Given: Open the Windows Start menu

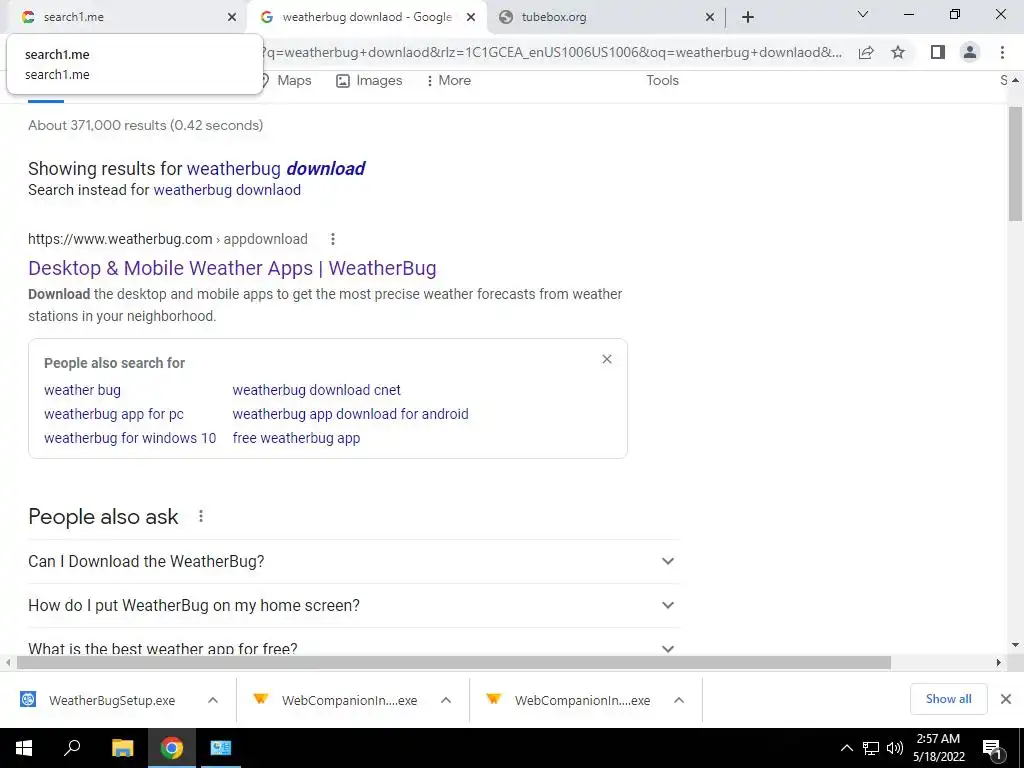Looking at the screenshot, I should (24, 748).
